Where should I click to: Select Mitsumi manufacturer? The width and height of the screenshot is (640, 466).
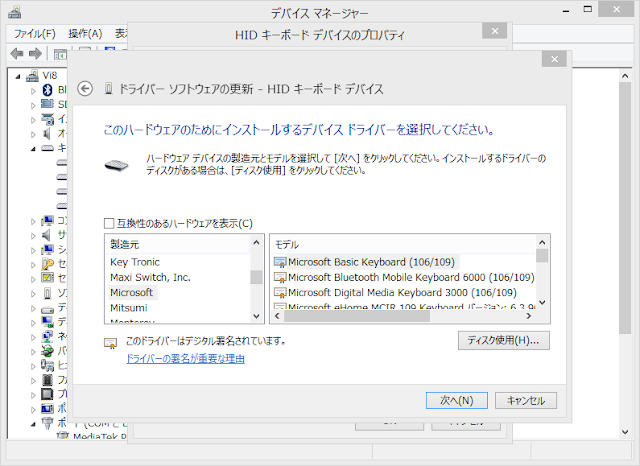pos(129,308)
